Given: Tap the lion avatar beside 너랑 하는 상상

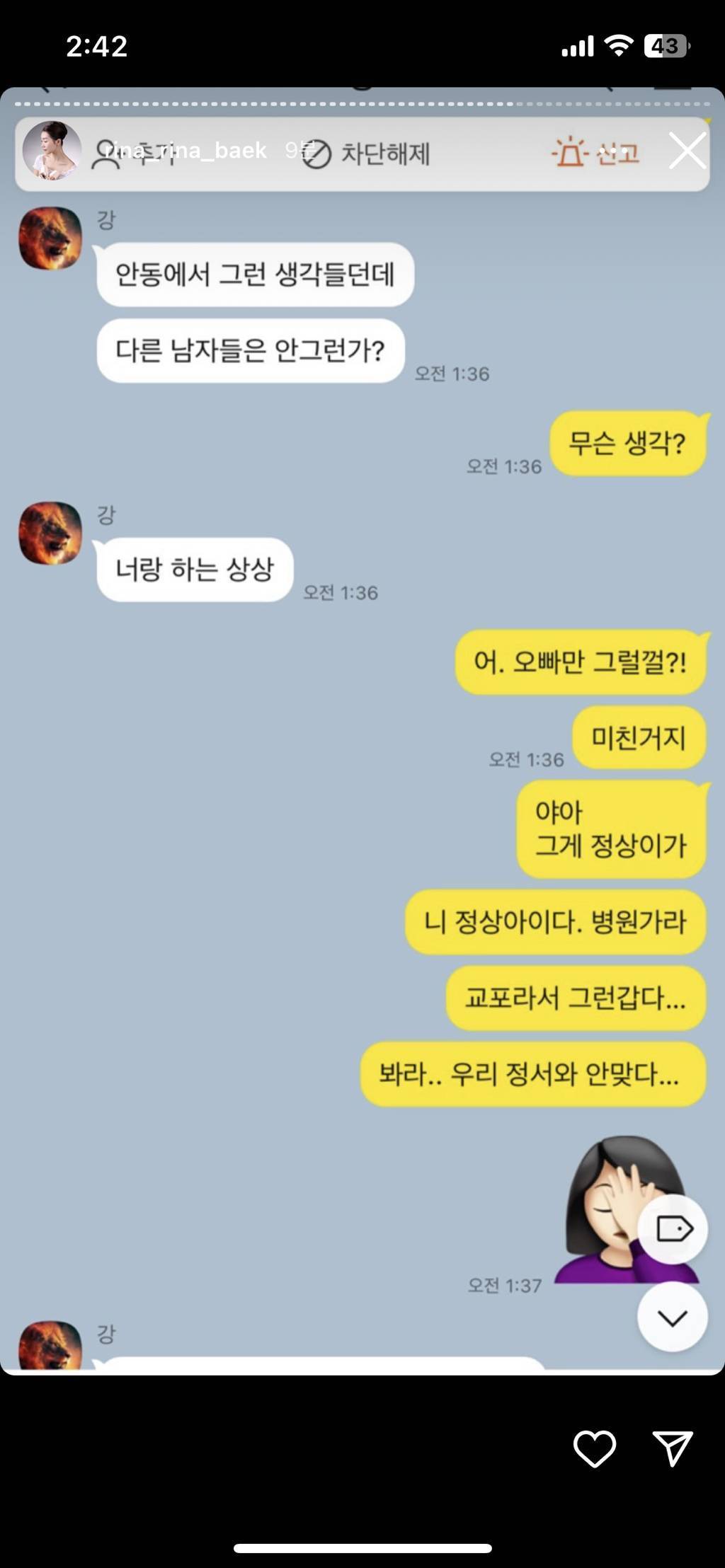Looking at the screenshot, I should click(x=50, y=533).
